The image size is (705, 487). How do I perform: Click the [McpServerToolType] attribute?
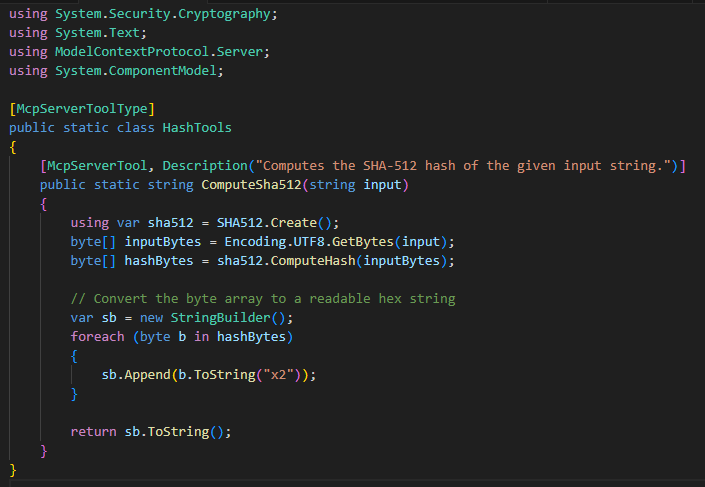(82, 109)
